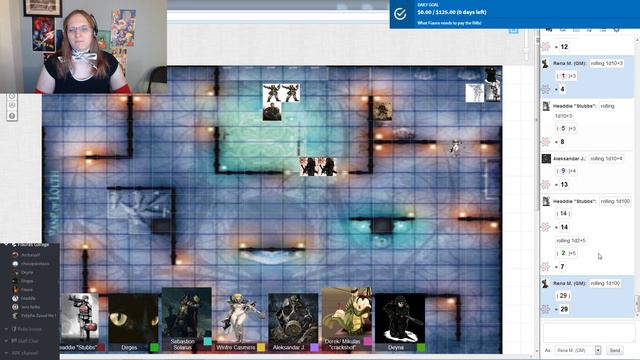The width and height of the screenshot is (640, 360).
Task: Click the green color swatch for Deyna
Action: pos(421,348)
